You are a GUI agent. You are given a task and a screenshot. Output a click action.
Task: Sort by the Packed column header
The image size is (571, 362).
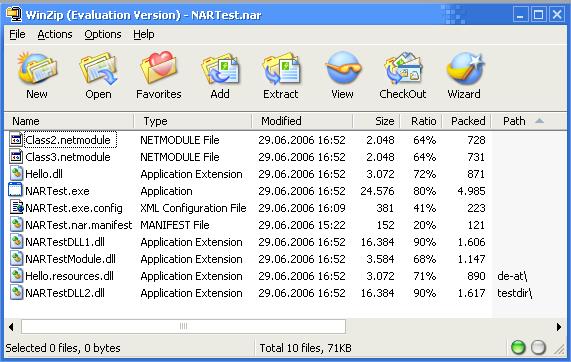click(466, 121)
